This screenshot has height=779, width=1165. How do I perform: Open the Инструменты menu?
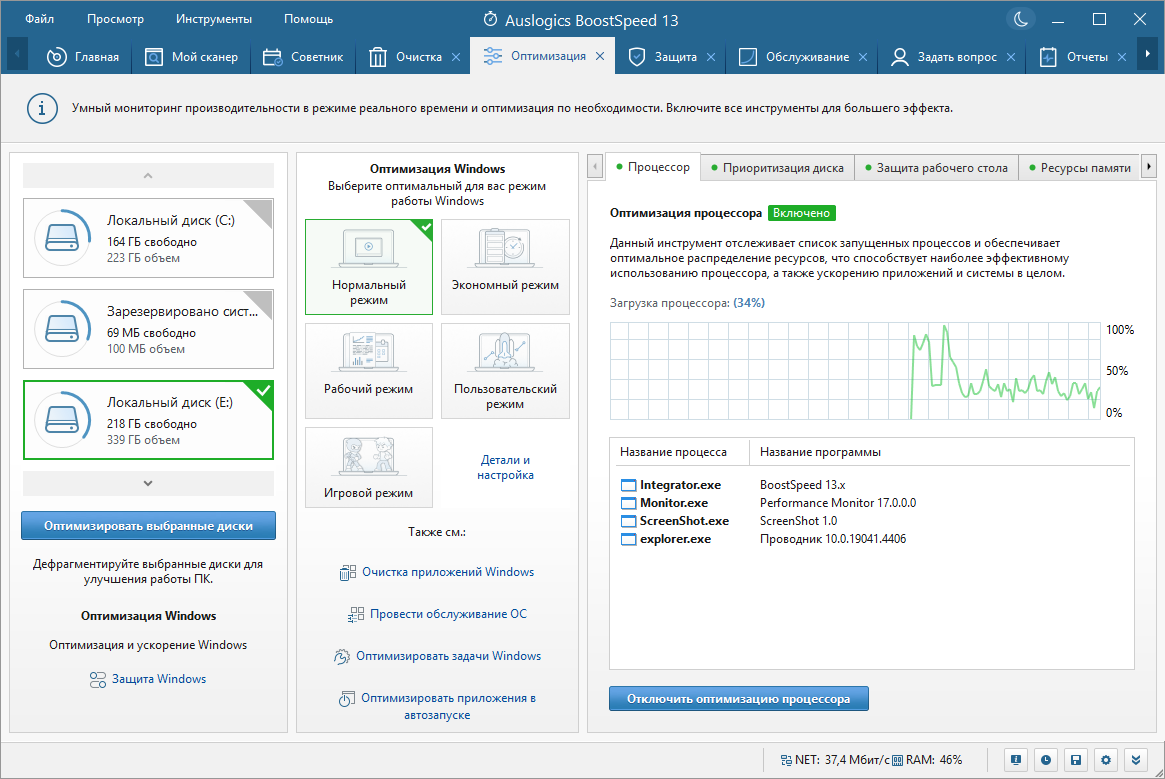(x=214, y=19)
